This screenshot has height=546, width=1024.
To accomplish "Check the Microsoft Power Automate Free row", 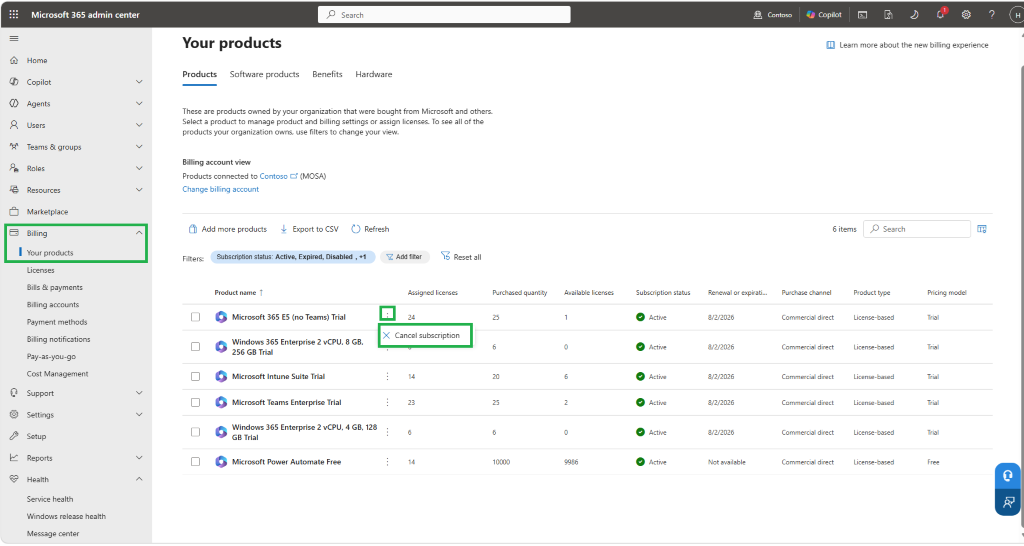I will click(195, 462).
